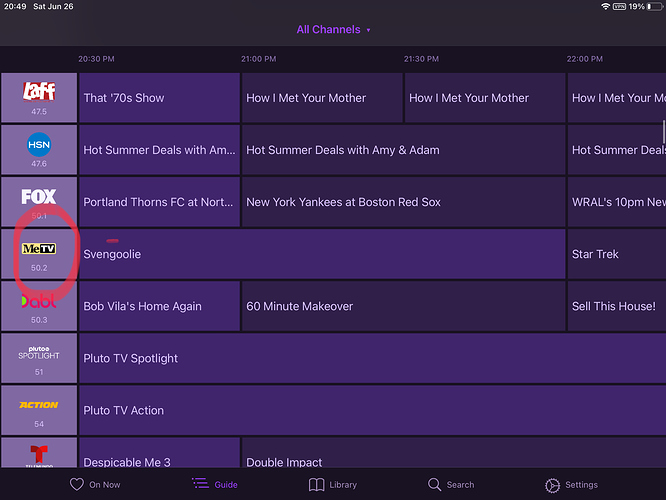Open the Search tab
Image resolution: width=666 pixels, height=500 pixels.
coord(451,484)
